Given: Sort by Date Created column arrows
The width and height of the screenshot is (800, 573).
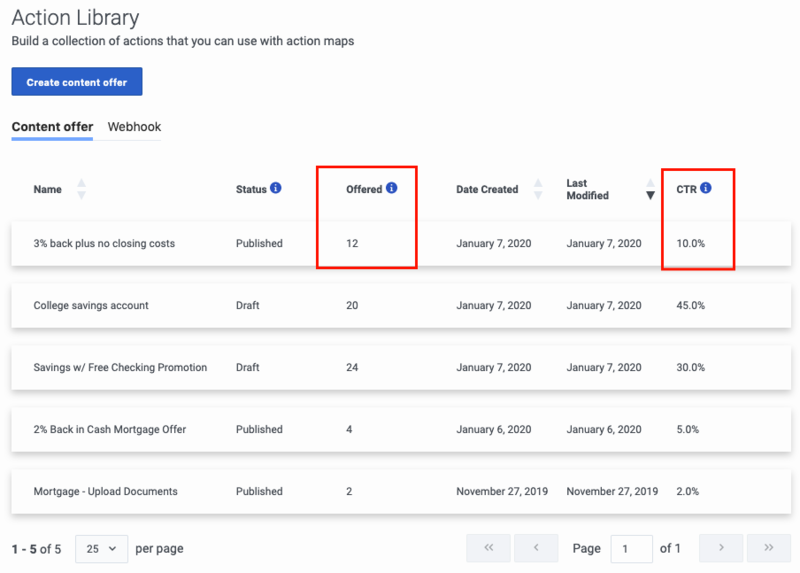Looking at the screenshot, I should coord(538,189).
